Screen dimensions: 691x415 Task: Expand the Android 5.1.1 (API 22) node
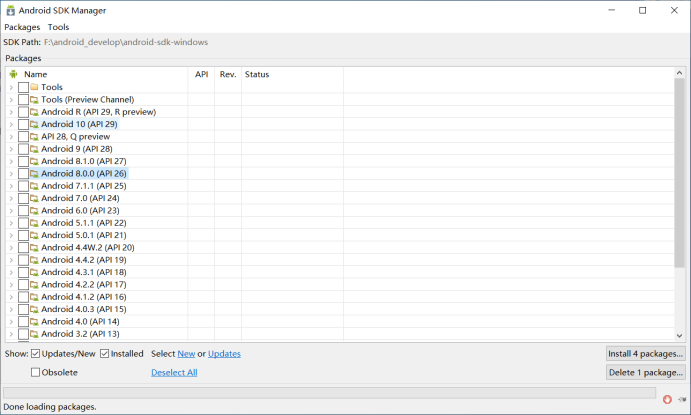[11, 223]
